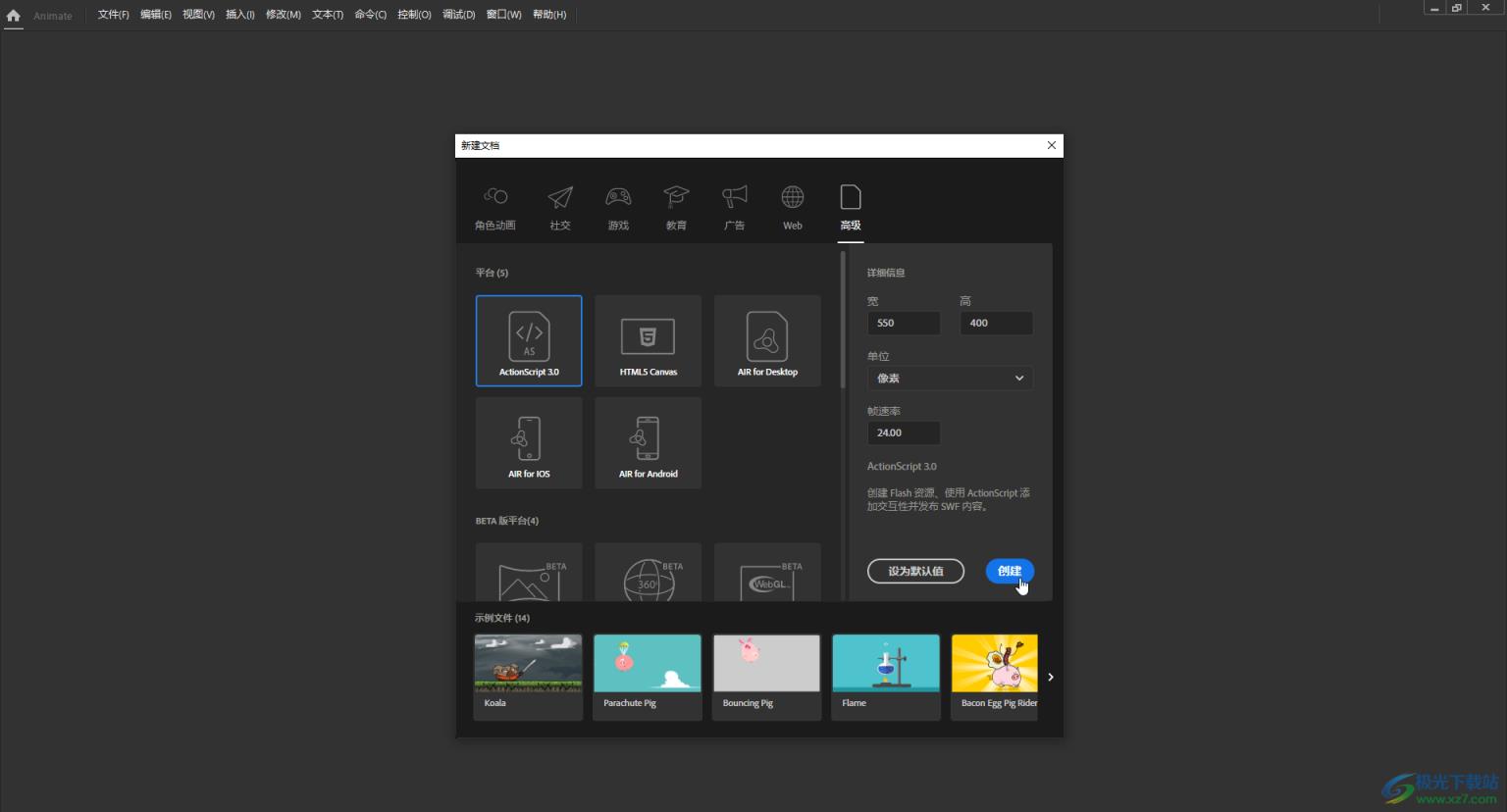Open the Parachute Pig sample file
The image size is (1507, 812).
pos(648,677)
